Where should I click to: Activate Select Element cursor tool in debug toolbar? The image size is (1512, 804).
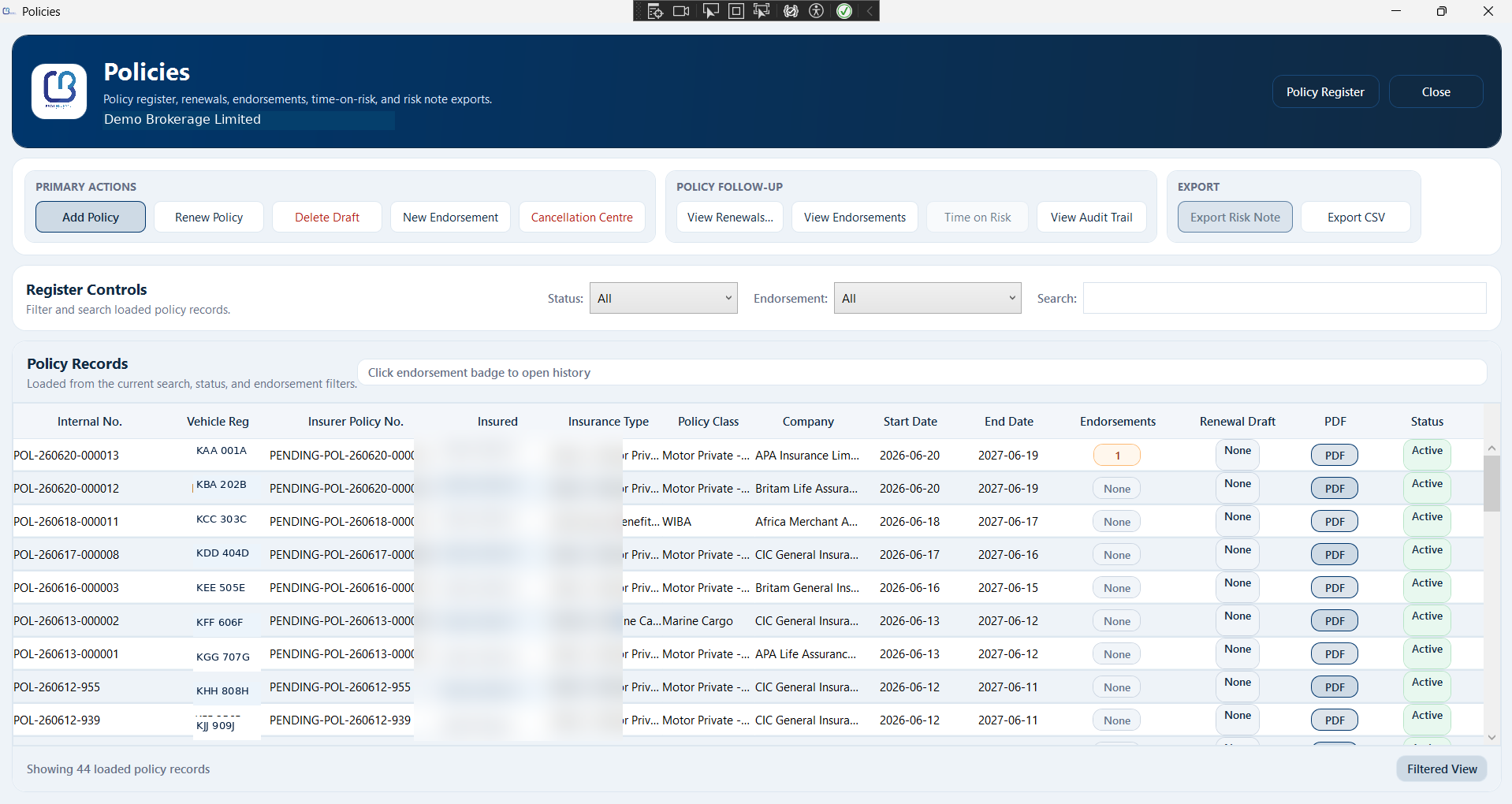[710, 11]
